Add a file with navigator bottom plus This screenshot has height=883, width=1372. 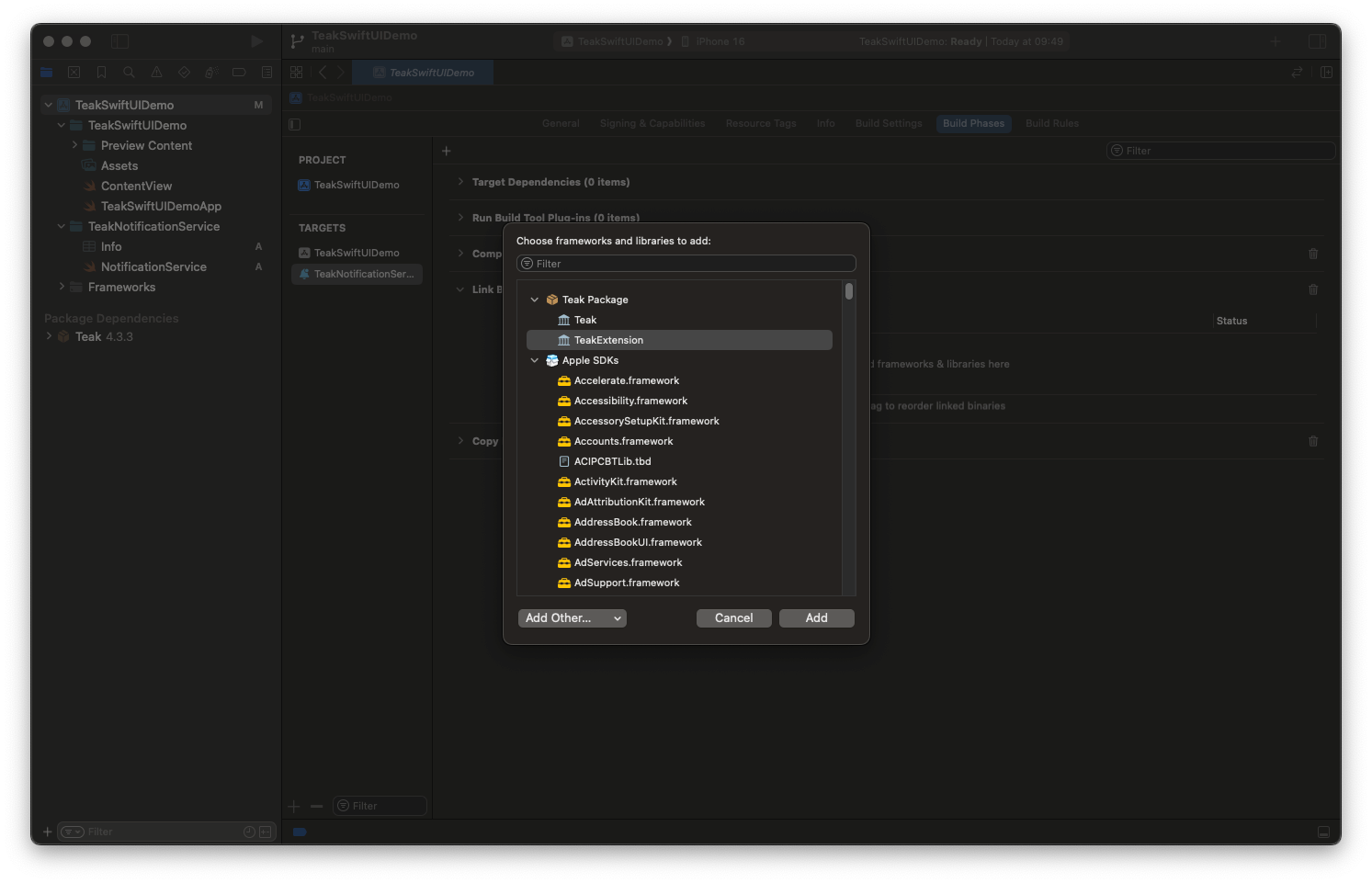click(x=48, y=832)
